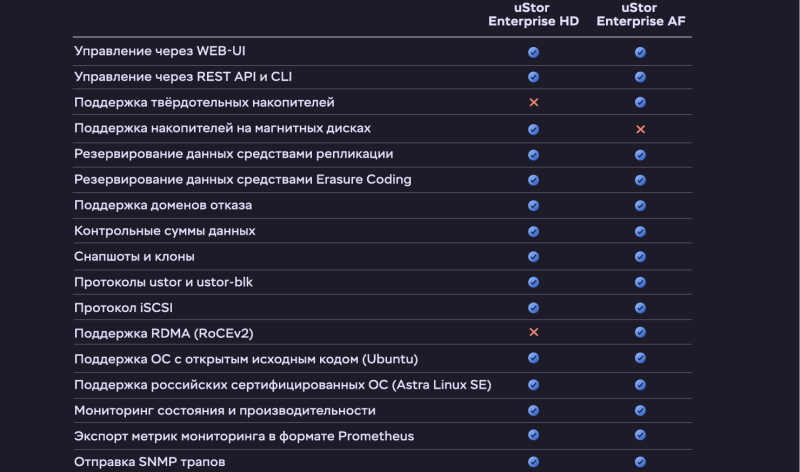
Task: Click the AF checkmark for Отправка SNMP трапов
Action: click(640, 462)
